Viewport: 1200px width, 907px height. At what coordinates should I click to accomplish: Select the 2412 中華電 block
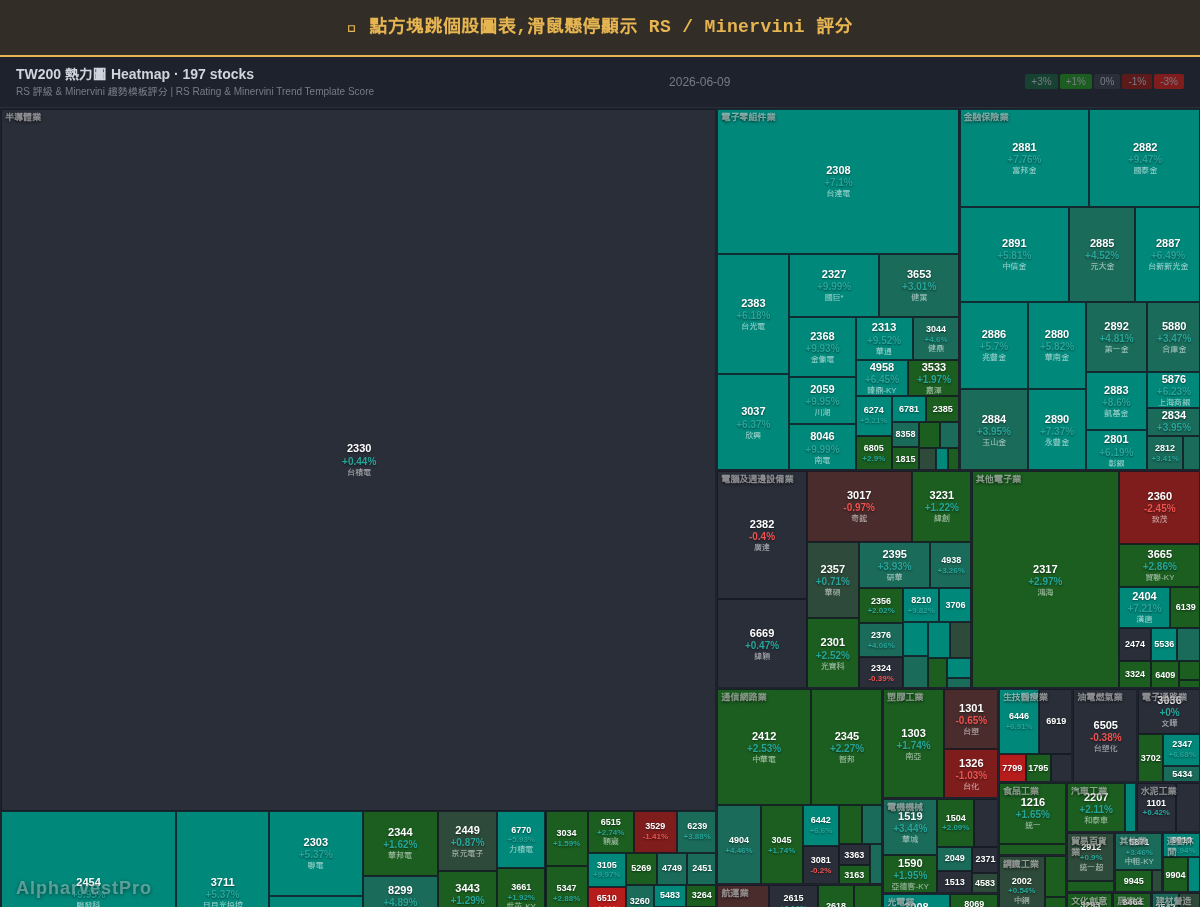point(764,747)
